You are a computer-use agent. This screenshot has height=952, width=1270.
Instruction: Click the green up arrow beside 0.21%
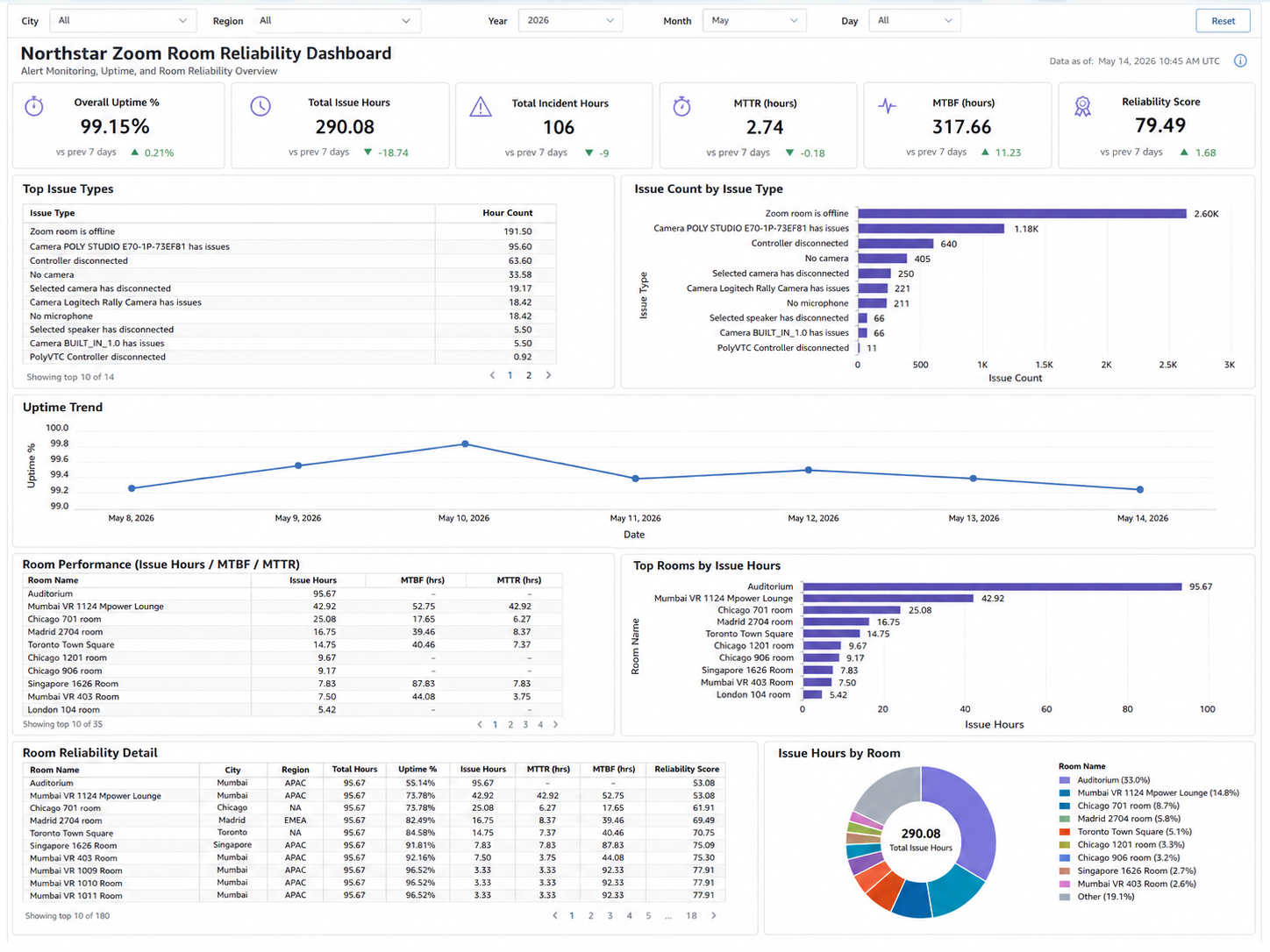coord(135,153)
